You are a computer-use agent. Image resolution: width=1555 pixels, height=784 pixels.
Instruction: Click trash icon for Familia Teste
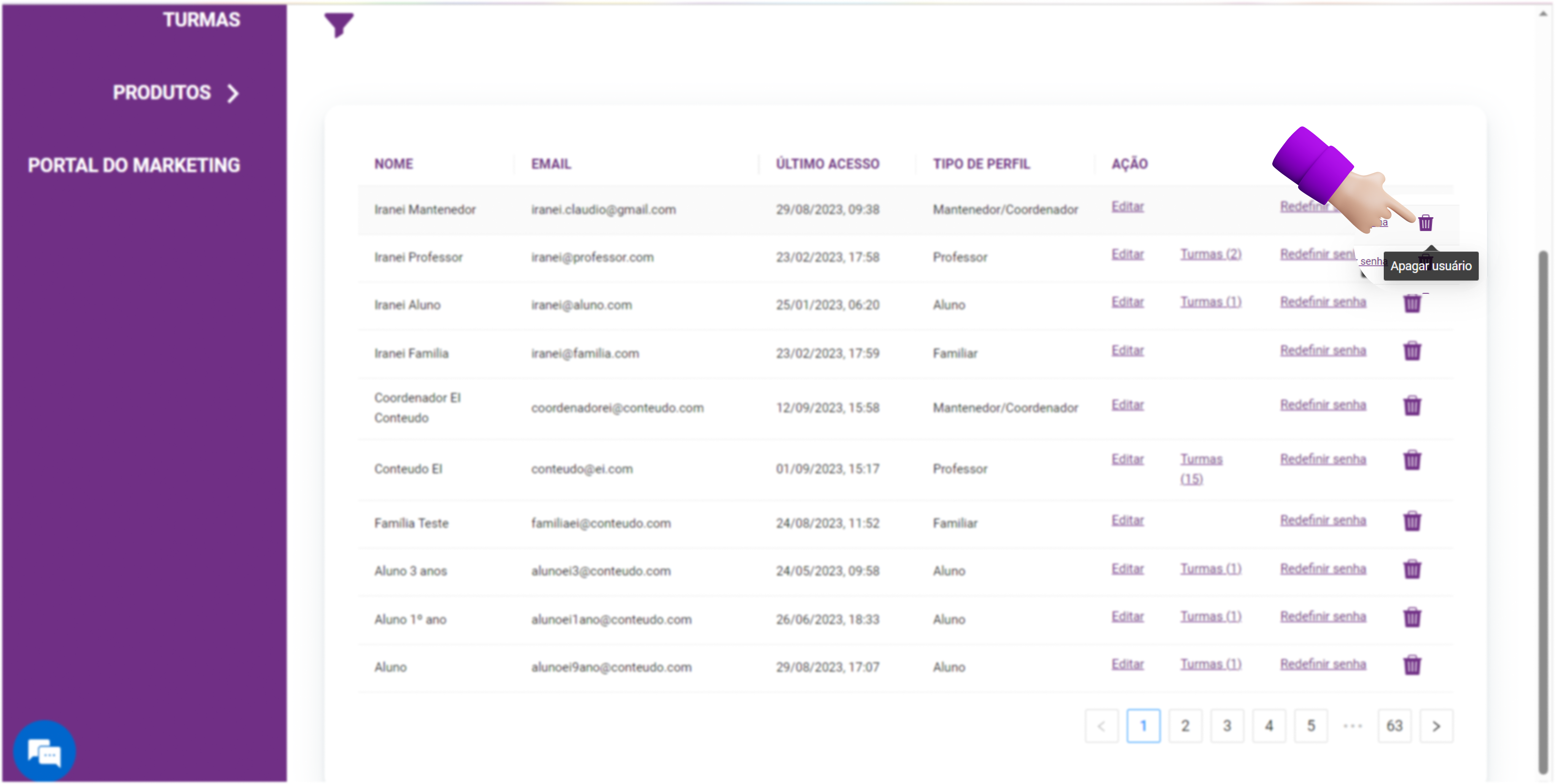pos(1412,520)
